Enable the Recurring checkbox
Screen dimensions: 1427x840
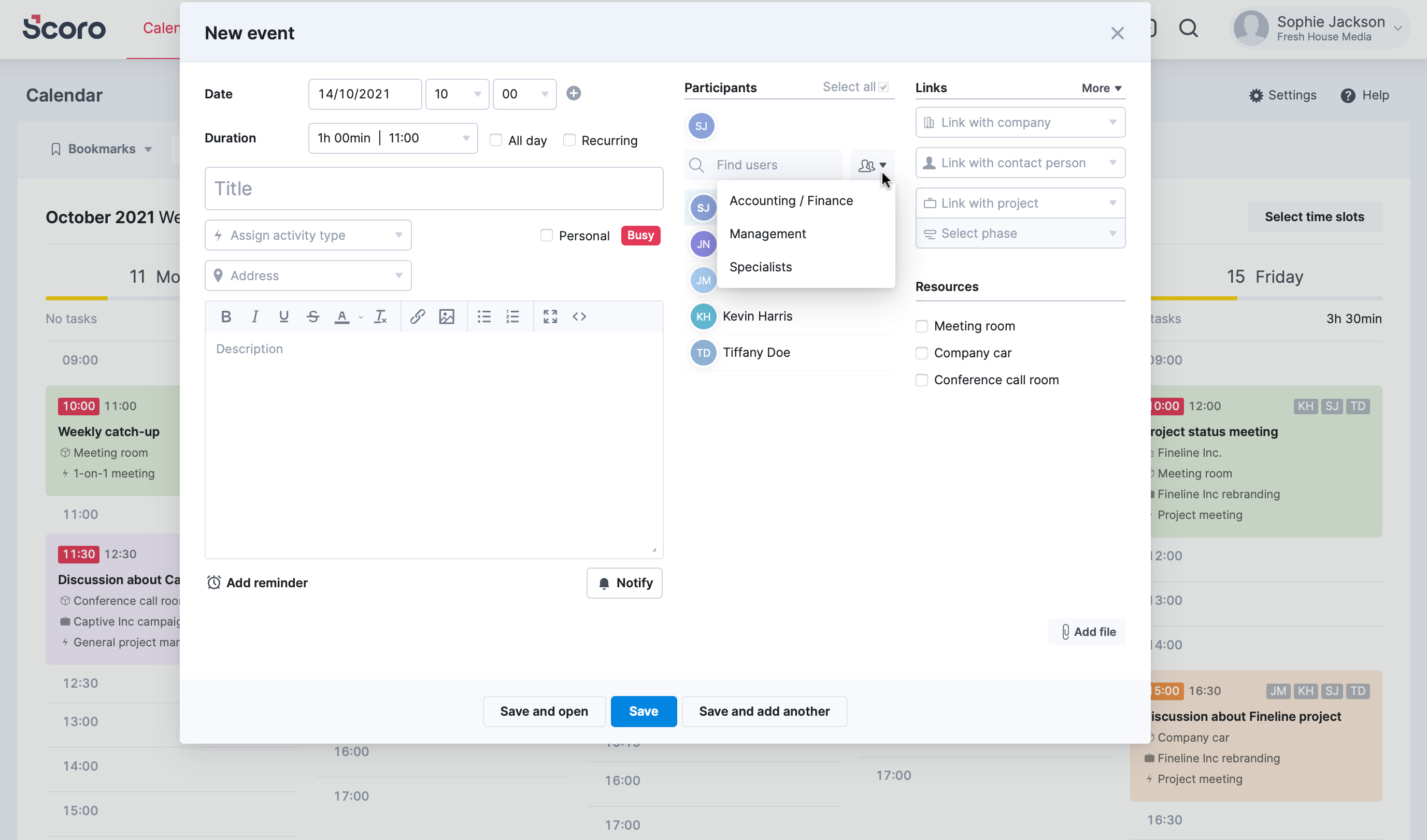tap(569, 140)
